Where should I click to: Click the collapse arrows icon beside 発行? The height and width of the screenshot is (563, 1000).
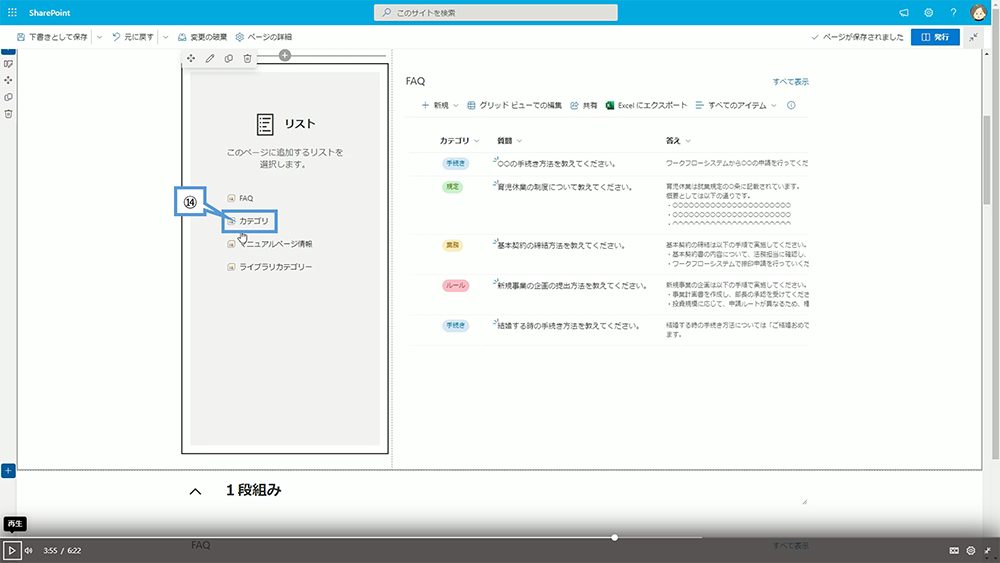974,37
